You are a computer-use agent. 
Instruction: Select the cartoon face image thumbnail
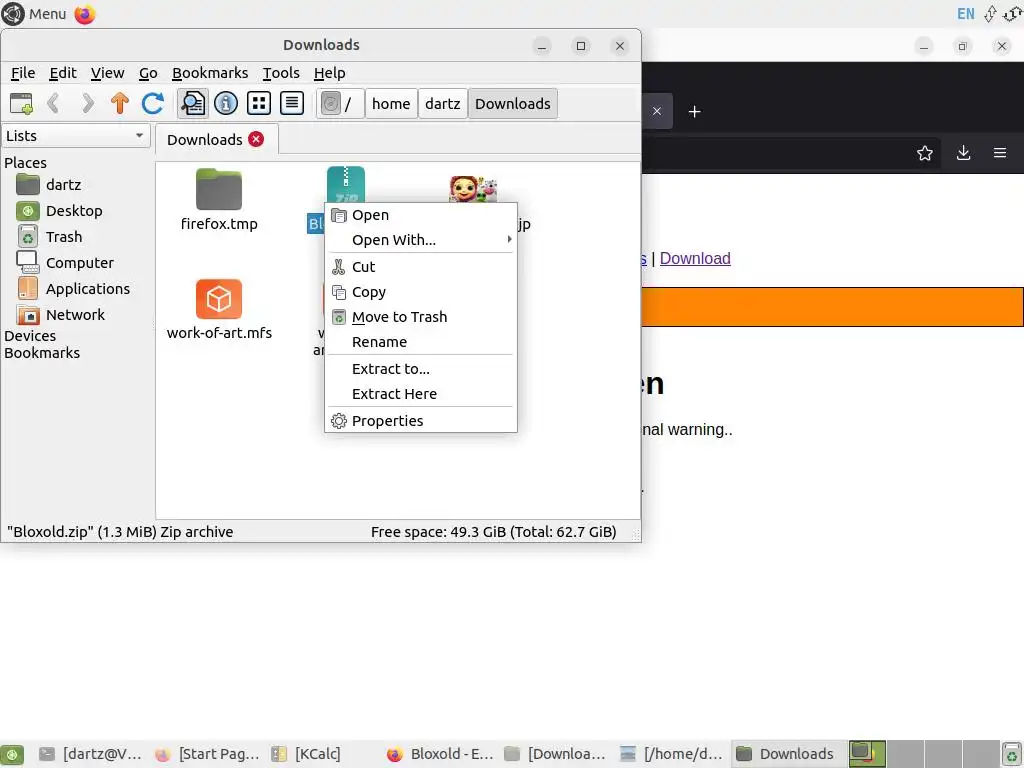pos(473,189)
